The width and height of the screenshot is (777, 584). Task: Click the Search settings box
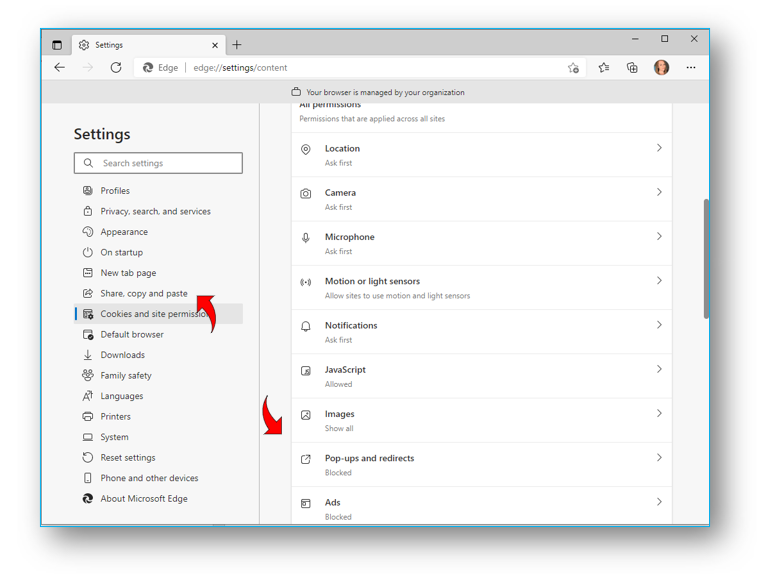(x=158, y=163)
